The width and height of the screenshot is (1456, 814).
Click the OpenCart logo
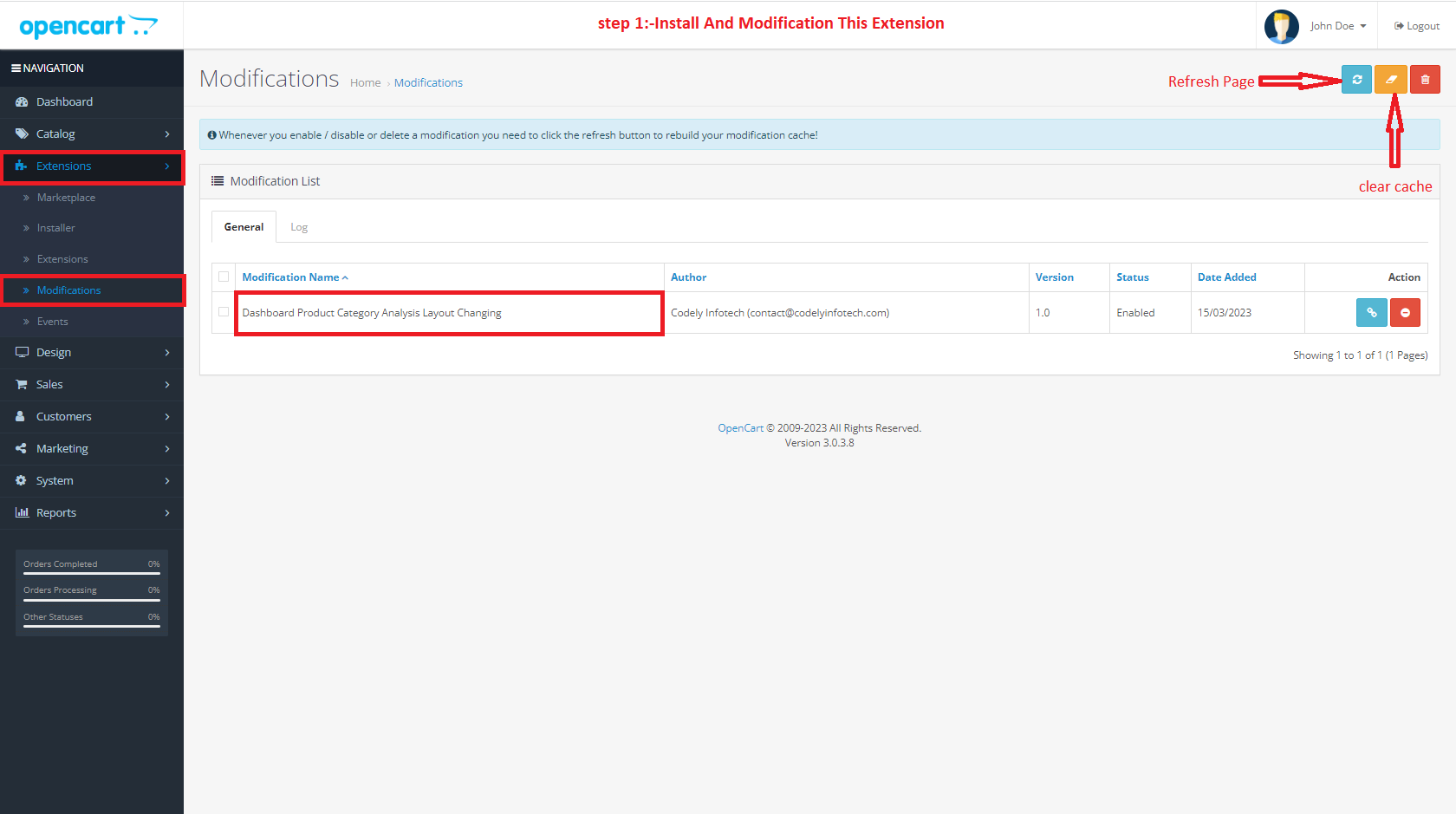point(88,26)
